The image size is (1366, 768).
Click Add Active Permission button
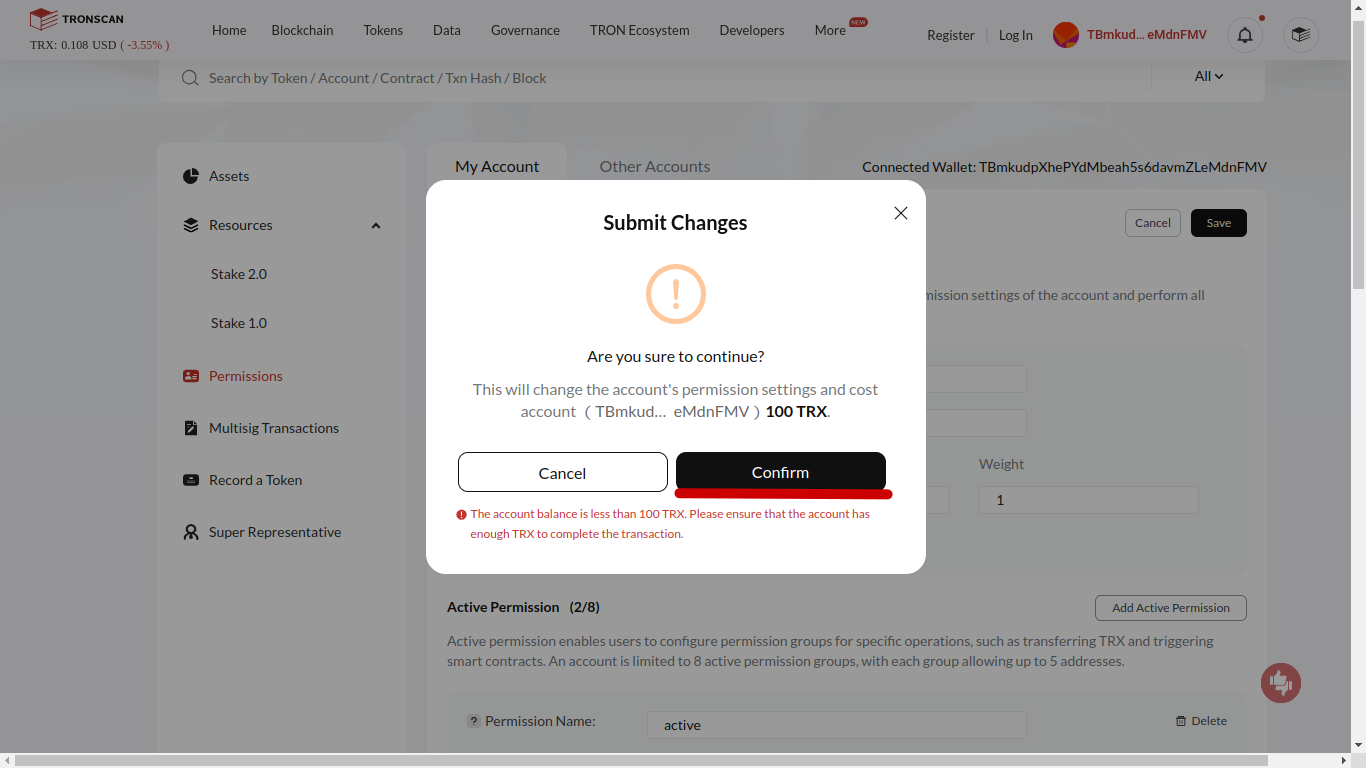pyautogui.click(x=1171, y=608)
